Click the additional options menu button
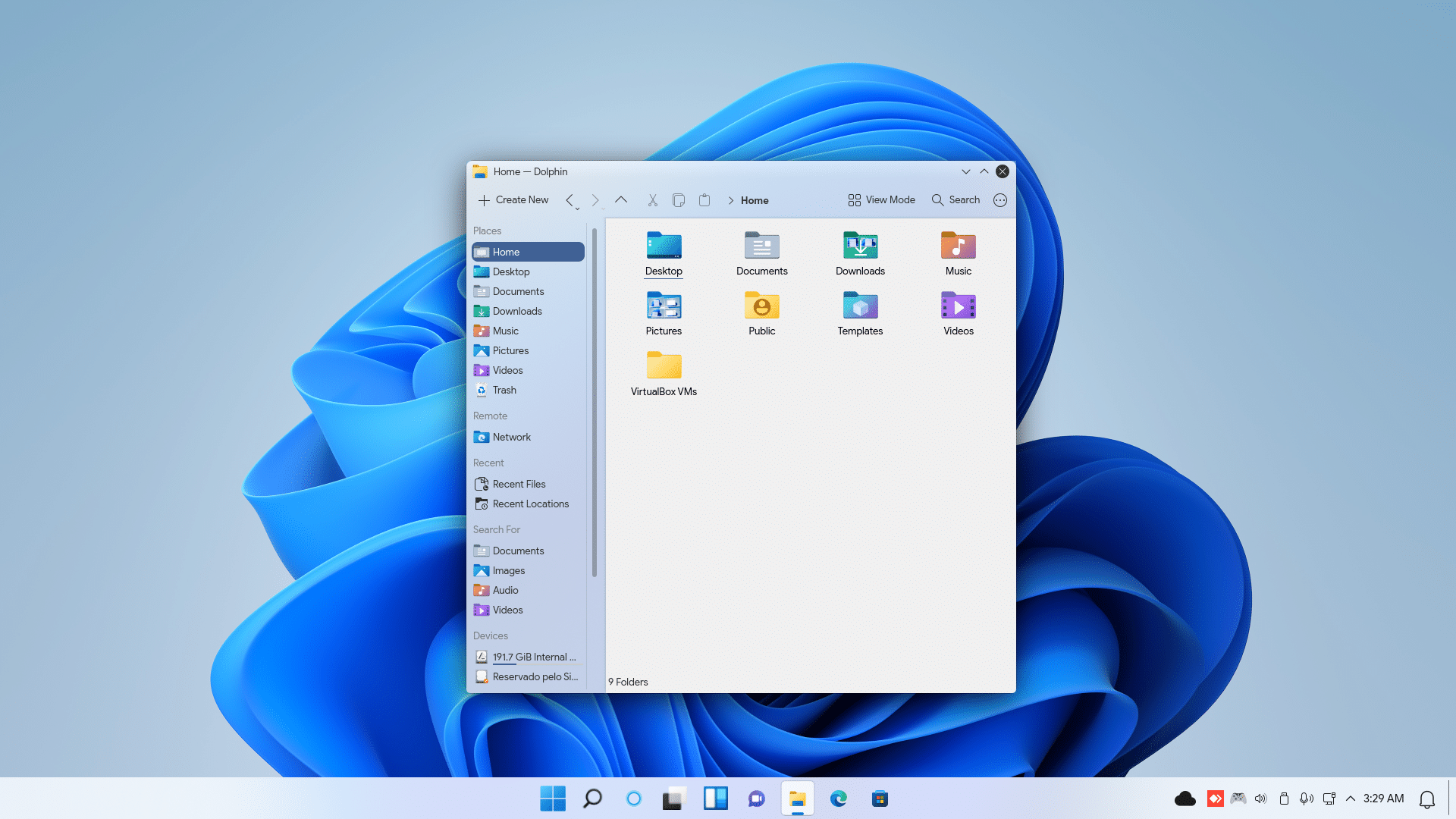Viewport: 1456px width, 819px height. click(x=999, y=199)
